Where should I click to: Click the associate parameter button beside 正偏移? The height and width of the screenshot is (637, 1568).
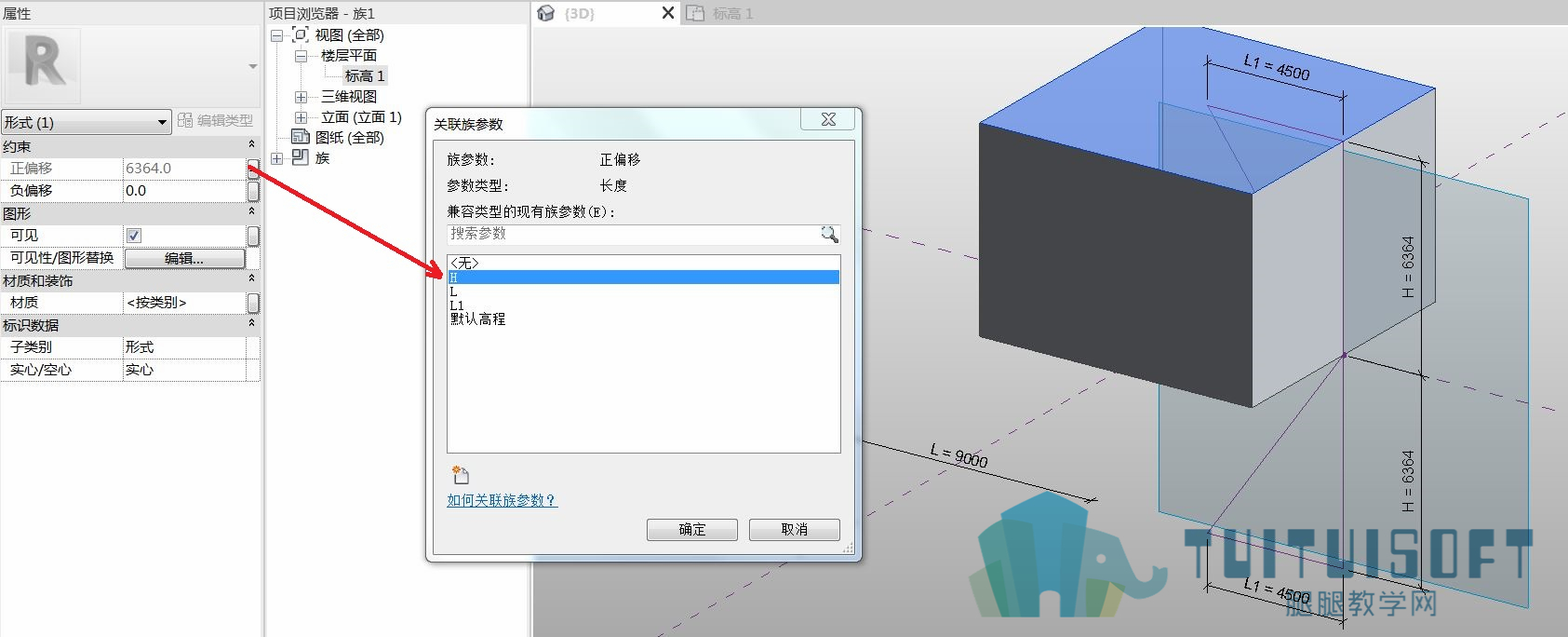[253, 168]
